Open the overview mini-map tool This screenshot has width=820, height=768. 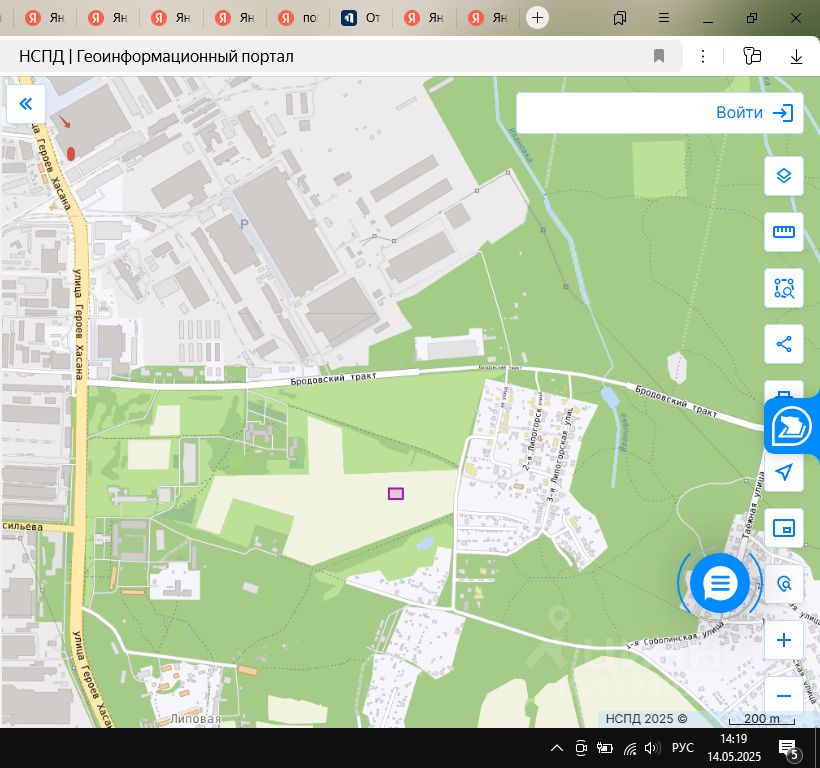point(783,528)
